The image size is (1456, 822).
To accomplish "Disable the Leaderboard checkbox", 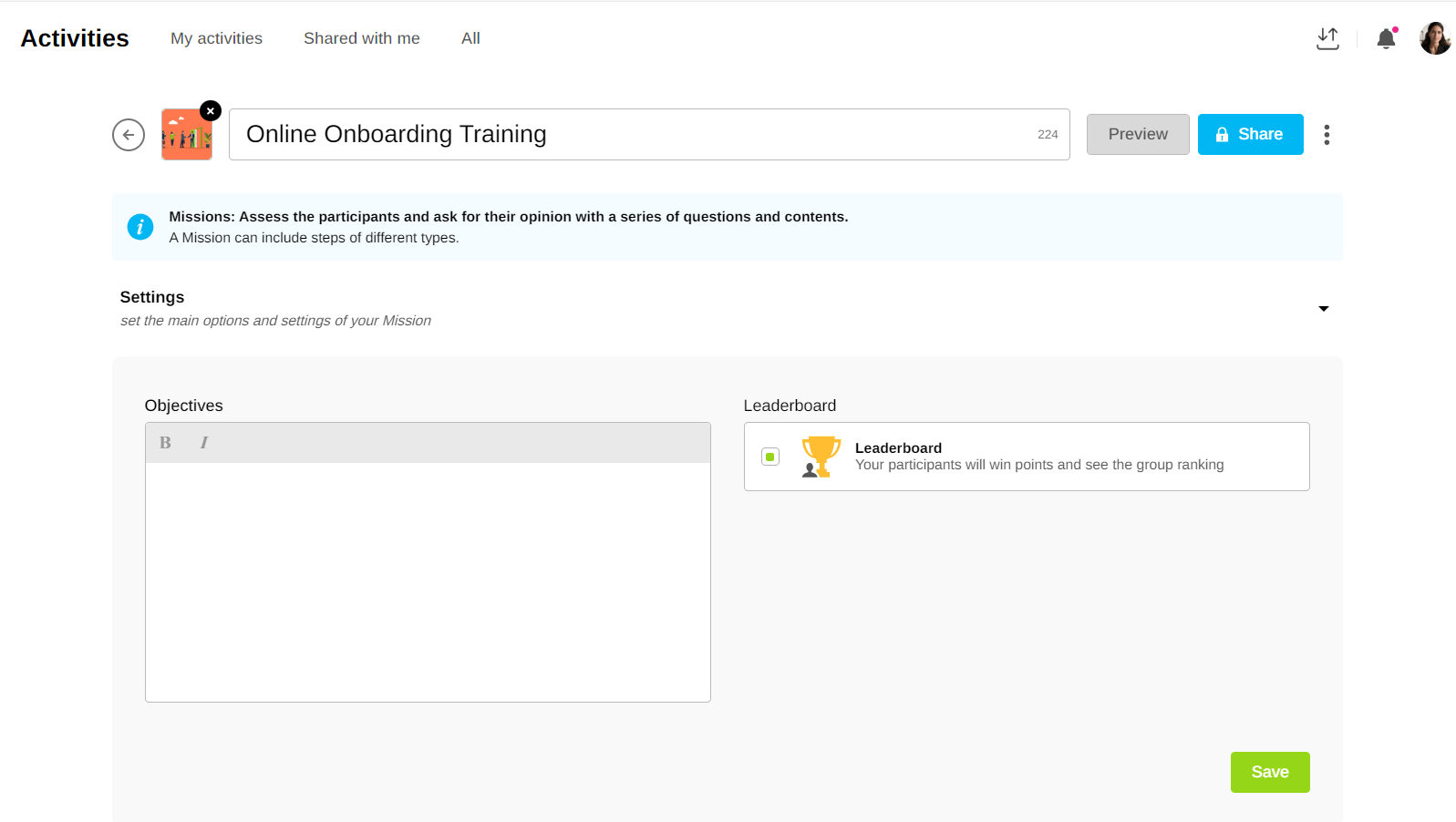I will pos(770,457).
